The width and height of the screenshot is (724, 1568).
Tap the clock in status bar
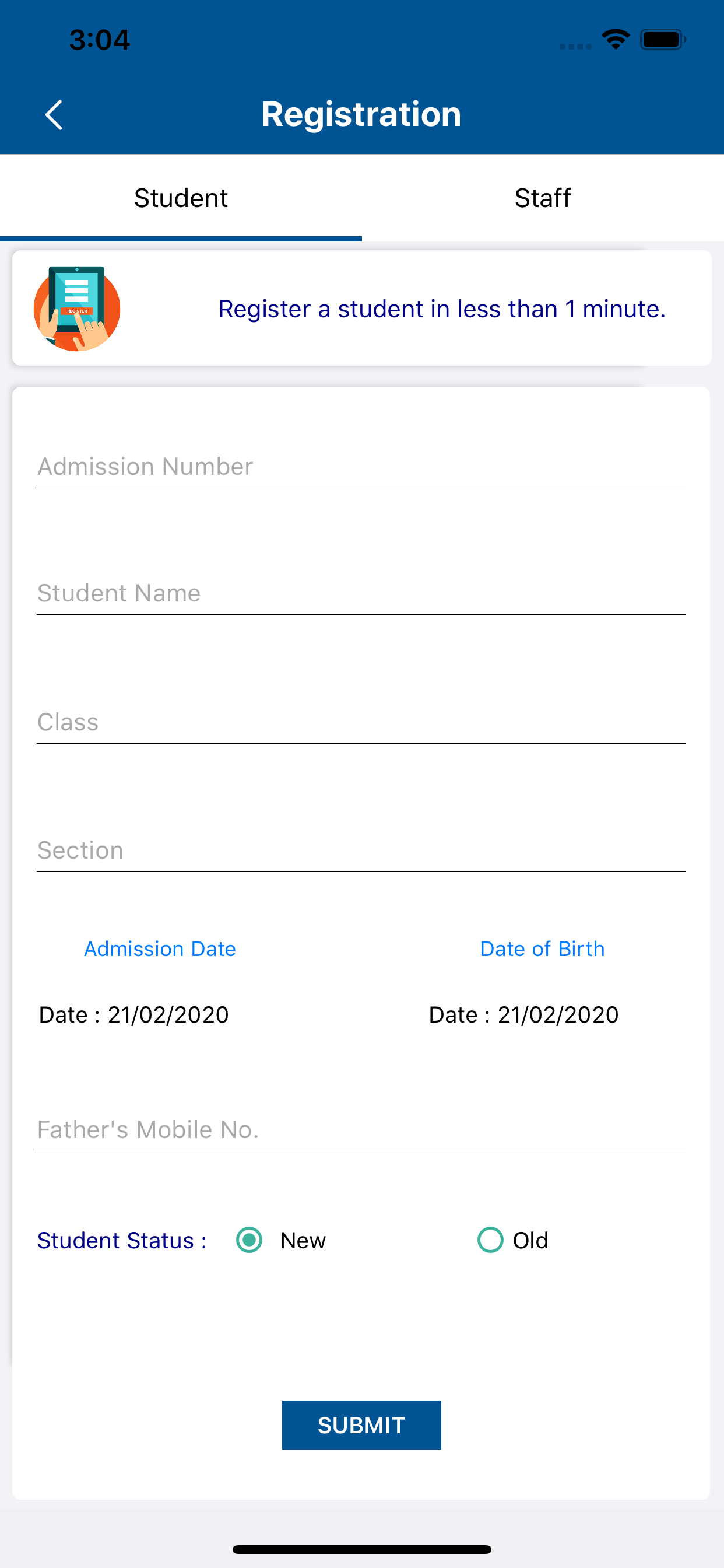click(x=100, y=40)
